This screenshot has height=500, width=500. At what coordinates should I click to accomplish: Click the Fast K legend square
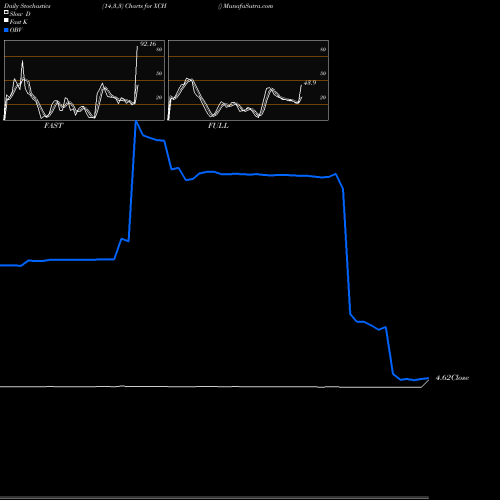tap(6, 21)
